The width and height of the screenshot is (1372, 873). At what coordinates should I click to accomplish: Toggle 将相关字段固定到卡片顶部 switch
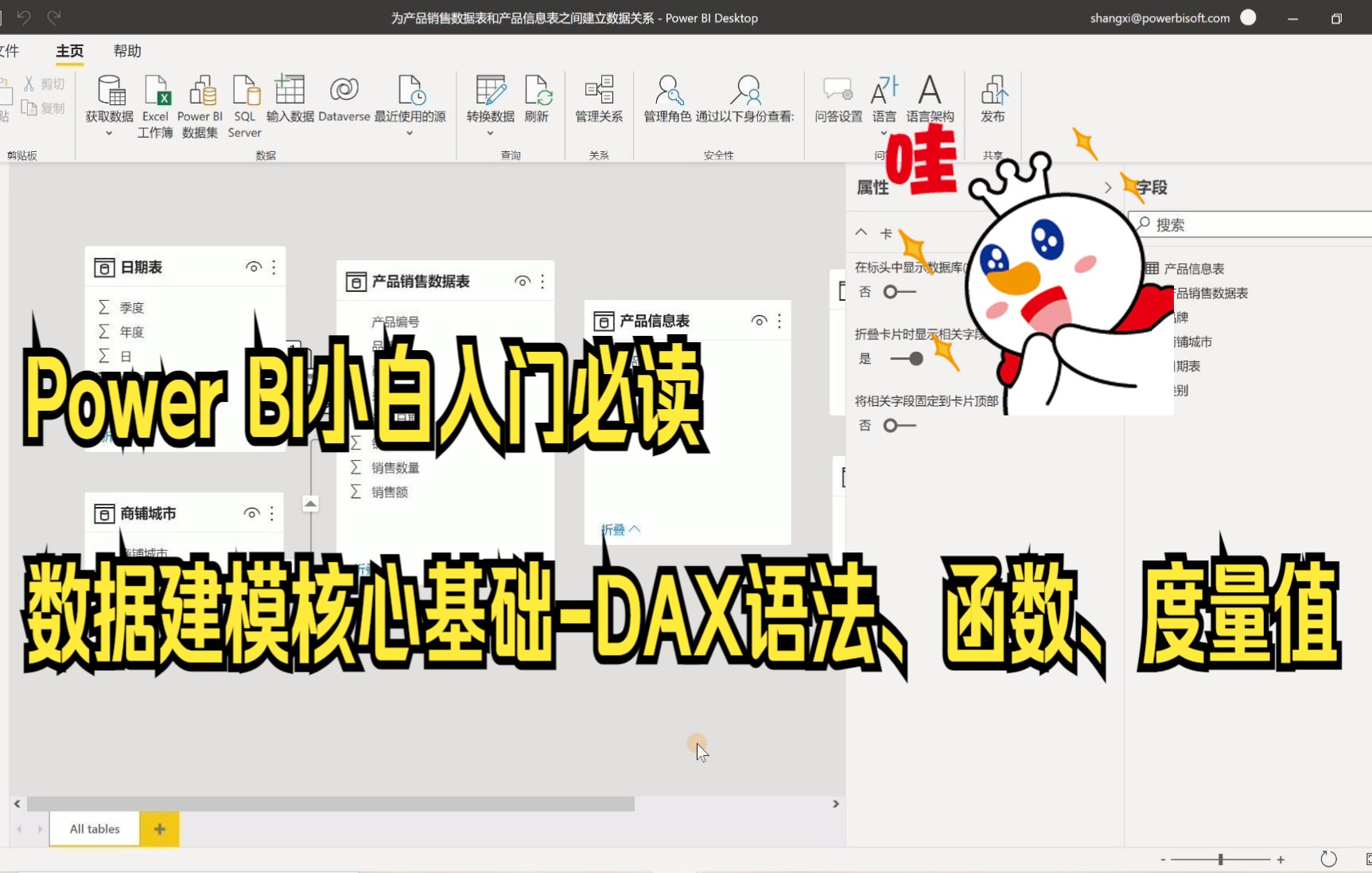[x=900, y=426]
